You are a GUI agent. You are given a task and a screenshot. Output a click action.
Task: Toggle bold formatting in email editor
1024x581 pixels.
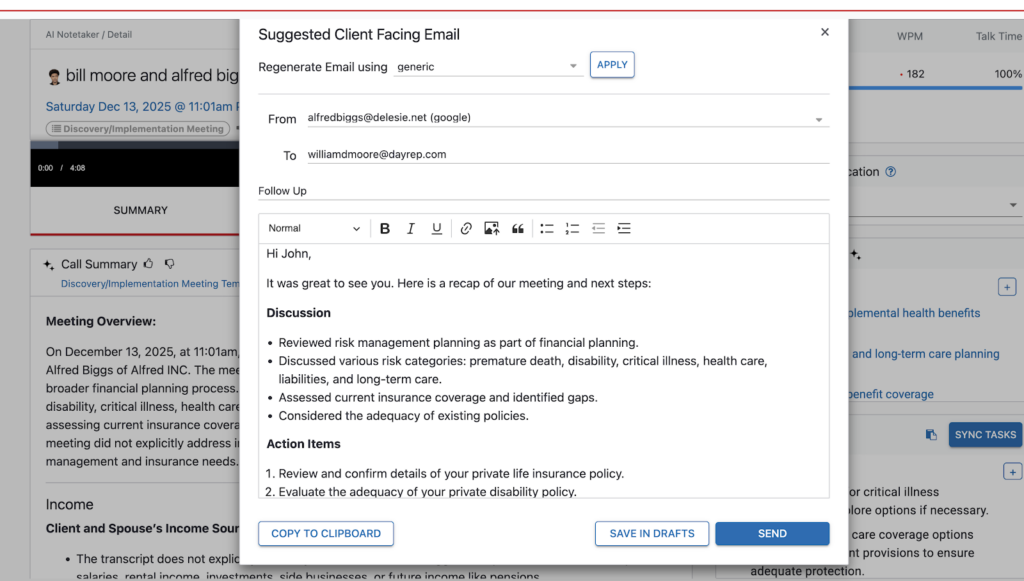(x=385, y=229)
